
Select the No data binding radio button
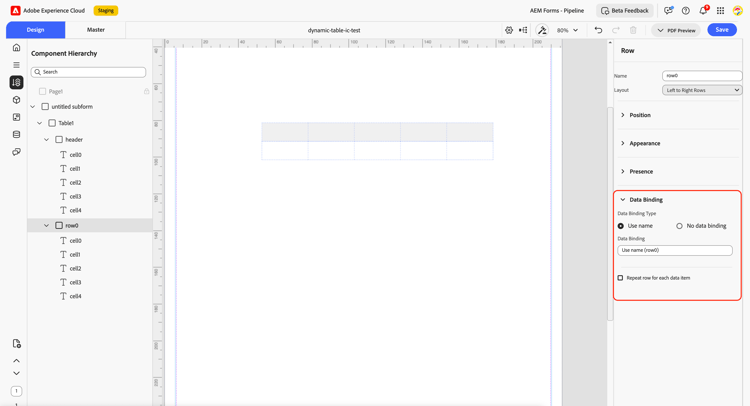click(679, 226)
